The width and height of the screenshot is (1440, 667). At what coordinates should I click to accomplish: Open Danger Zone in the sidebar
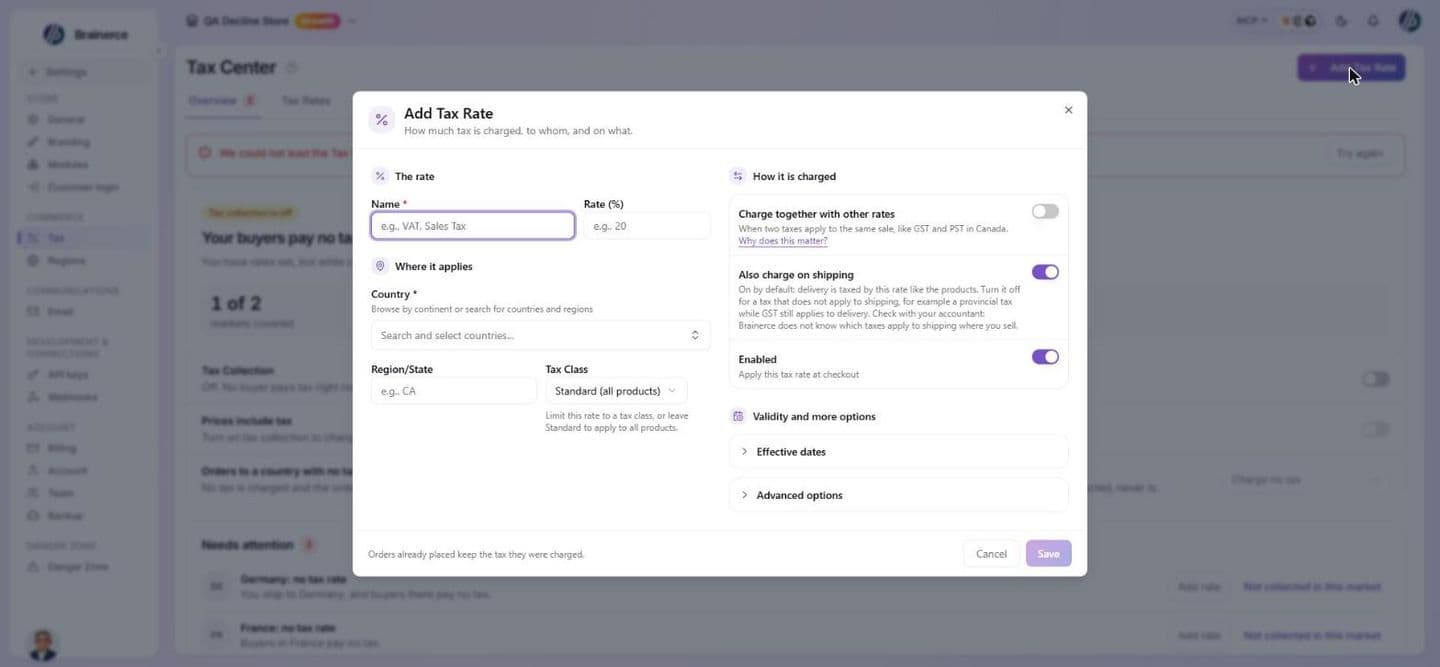[x=77, y=566]
